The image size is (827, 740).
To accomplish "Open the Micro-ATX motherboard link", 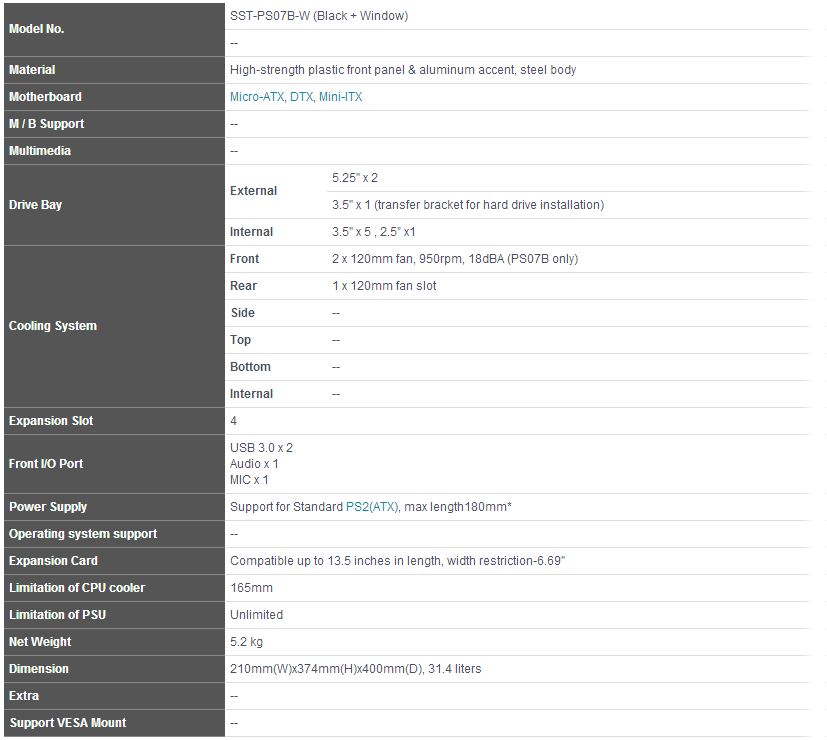I will (256, 97).
